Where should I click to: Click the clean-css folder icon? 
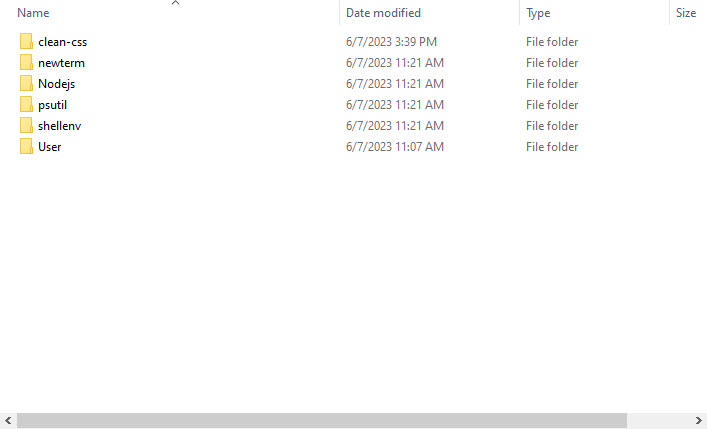tap(26, 42)
